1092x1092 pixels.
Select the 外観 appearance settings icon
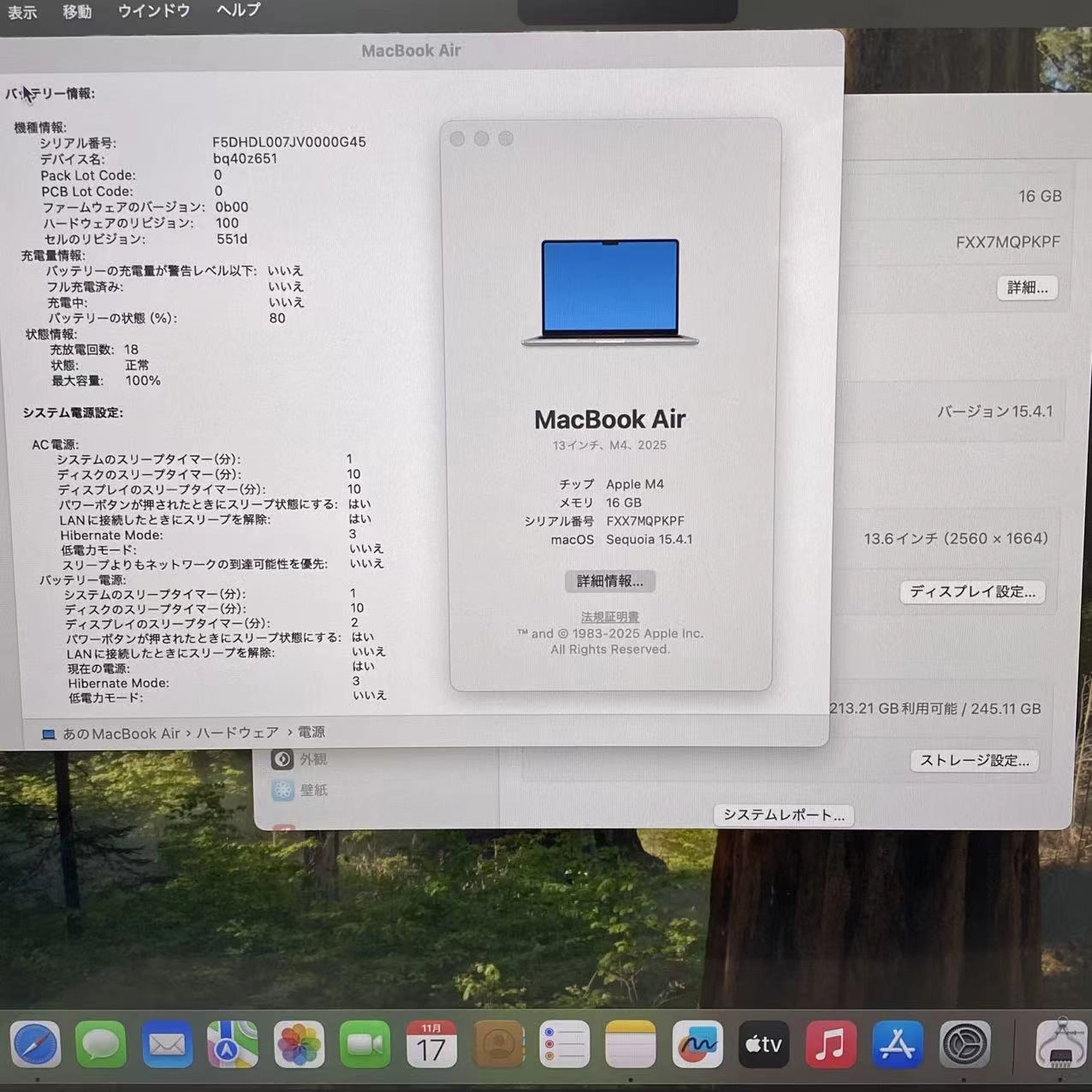coord(283,758)
